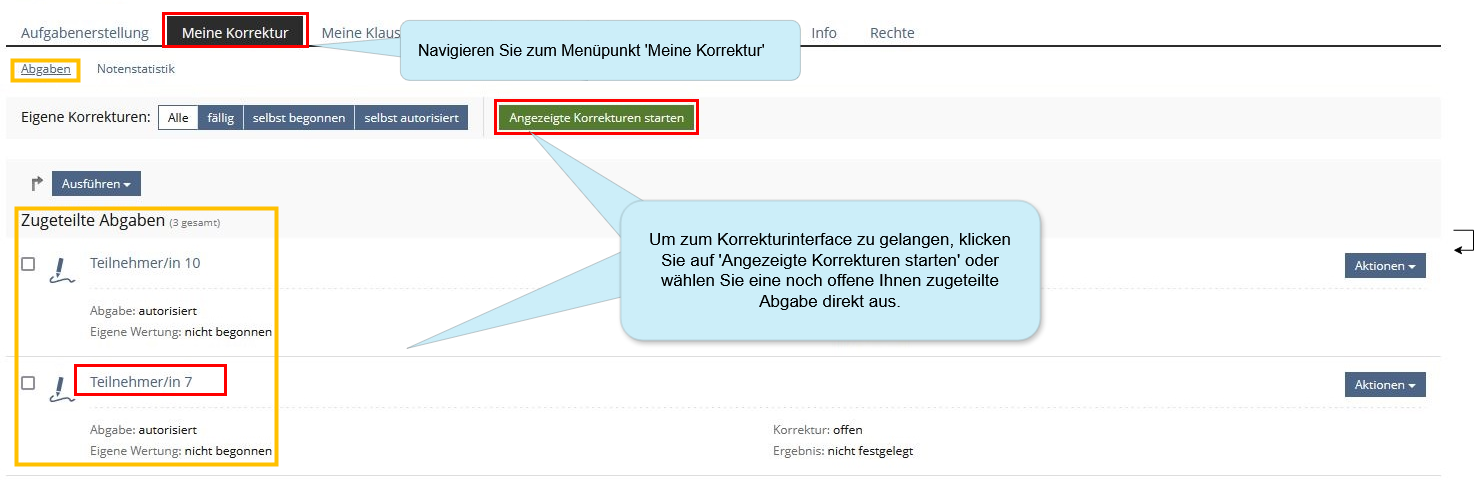Open the Rechte tab
The image size is (1482, 480).
click(892, 33)
